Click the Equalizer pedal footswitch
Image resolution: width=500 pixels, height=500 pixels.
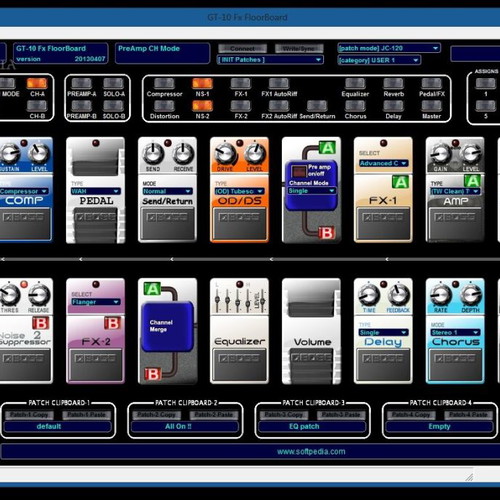coord(239,365)
